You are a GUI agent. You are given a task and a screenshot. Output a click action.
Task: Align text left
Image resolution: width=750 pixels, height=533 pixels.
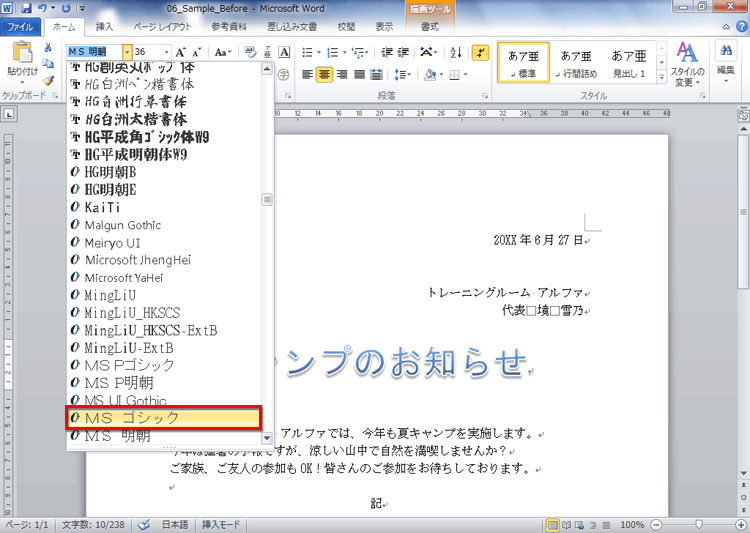pyautogui.click(x=308, y=74)
